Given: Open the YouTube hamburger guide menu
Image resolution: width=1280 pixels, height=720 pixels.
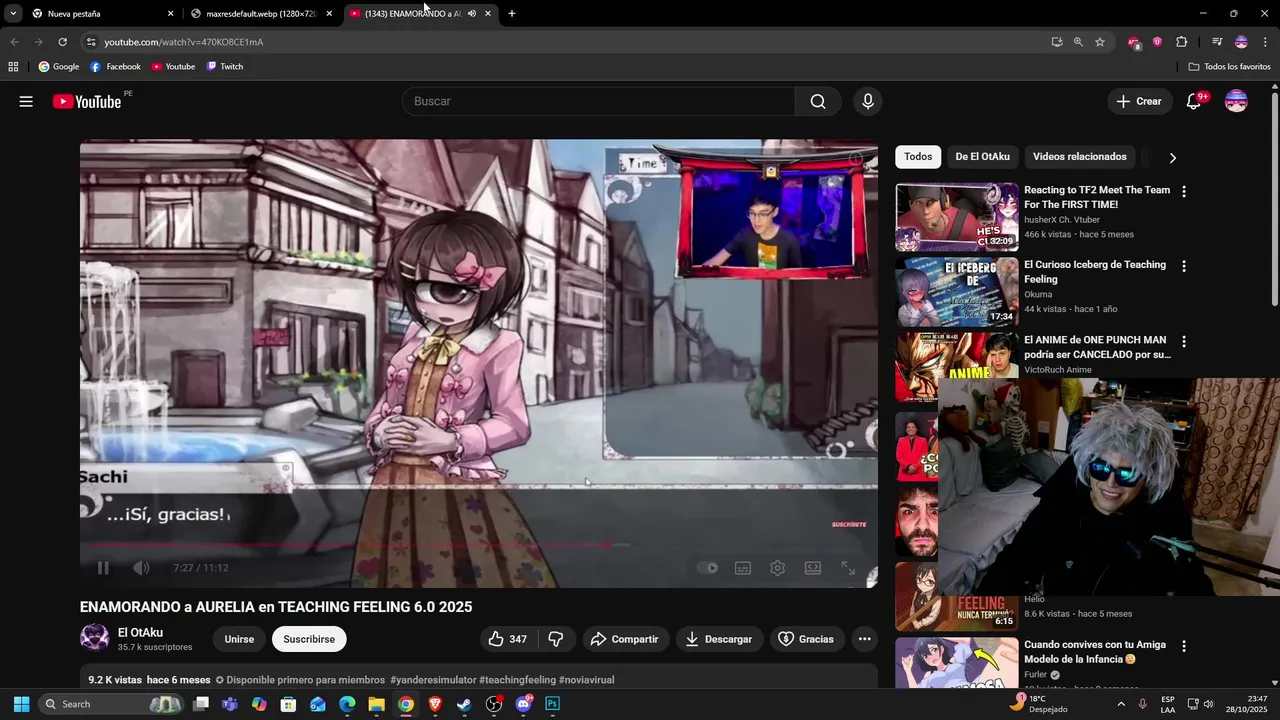Looking at the screenshot, I should (26, 101).
